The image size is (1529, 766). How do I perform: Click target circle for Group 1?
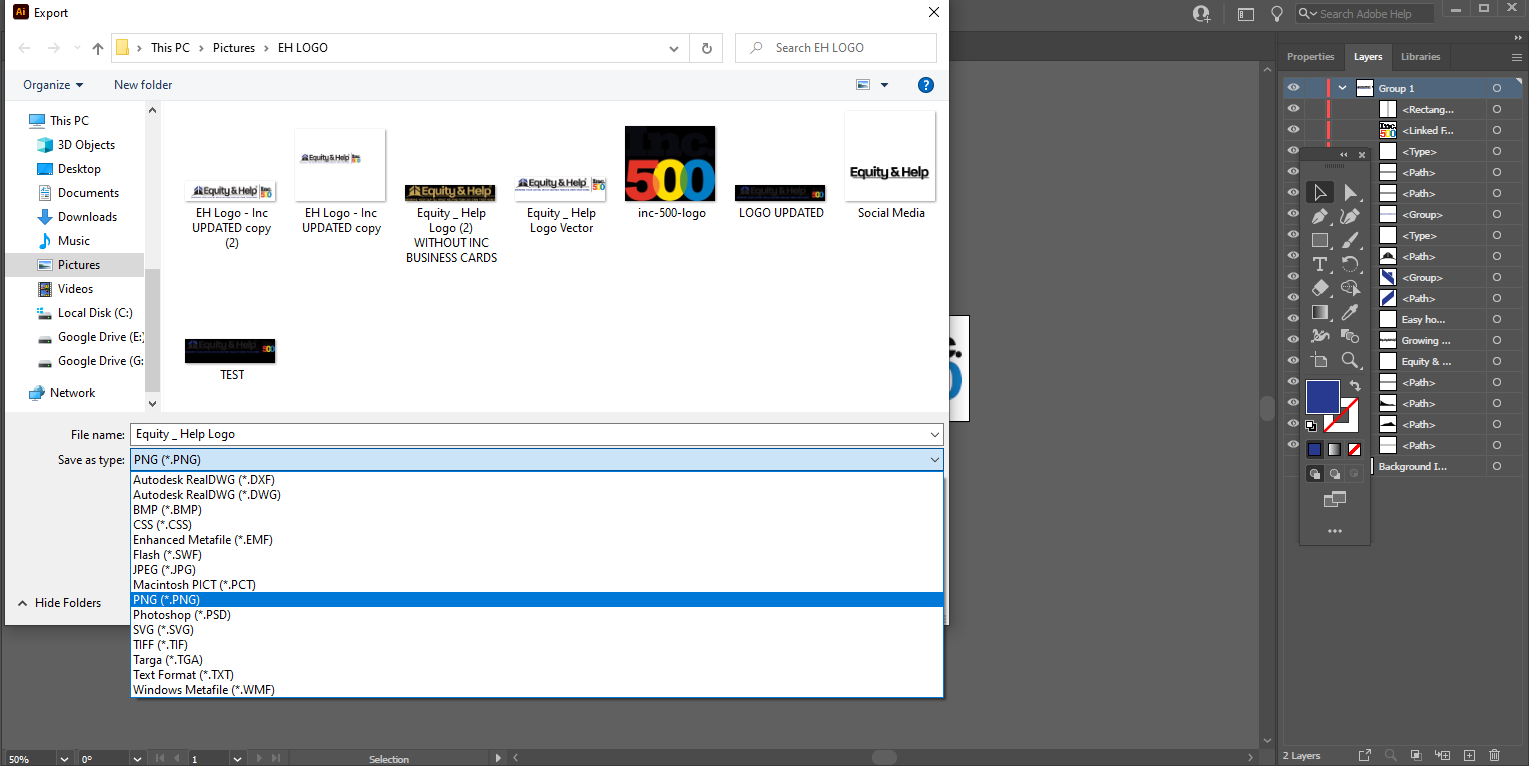point(1497,88)
